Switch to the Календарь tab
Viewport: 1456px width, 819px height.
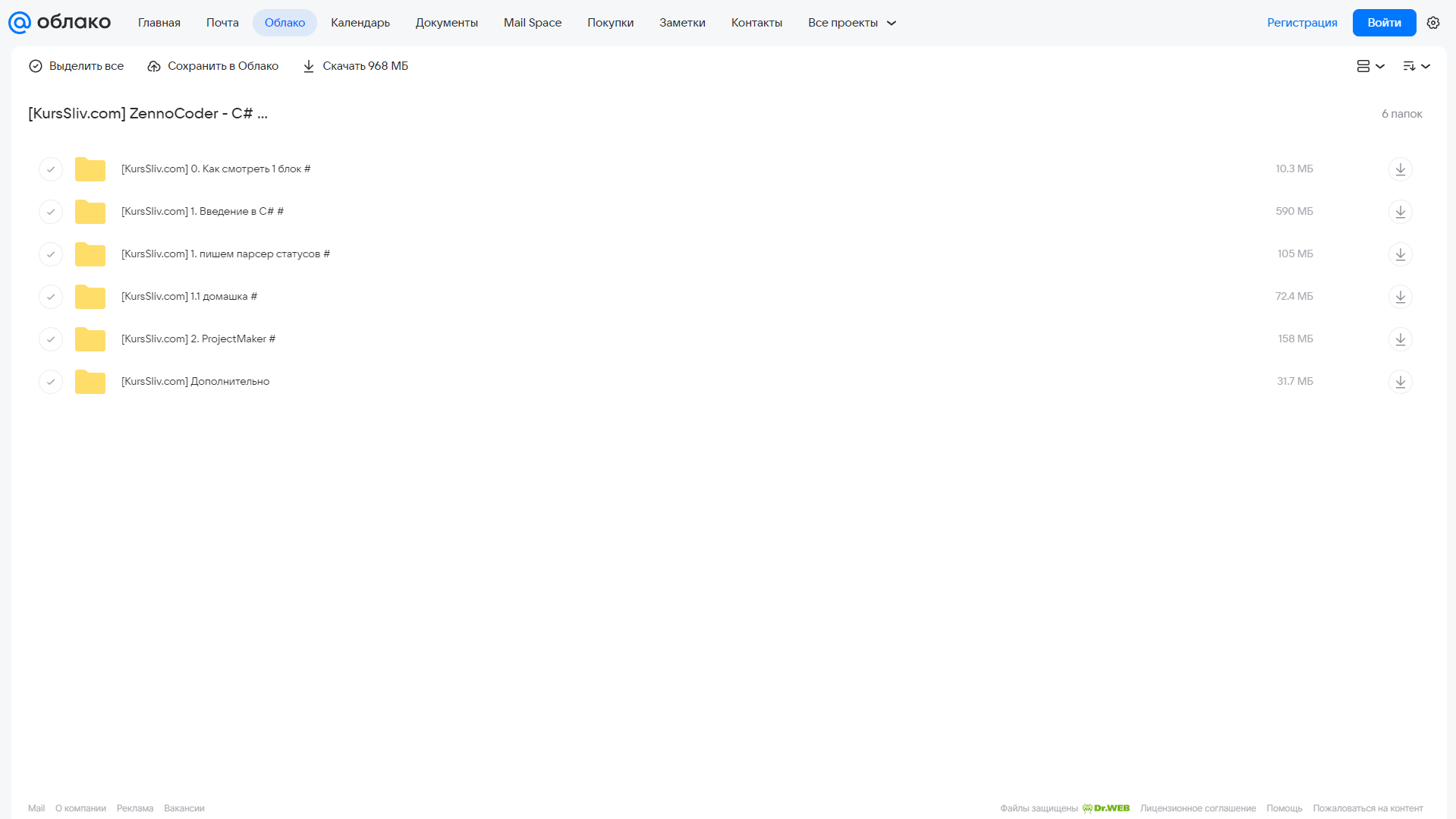click(x=360, y=23)
